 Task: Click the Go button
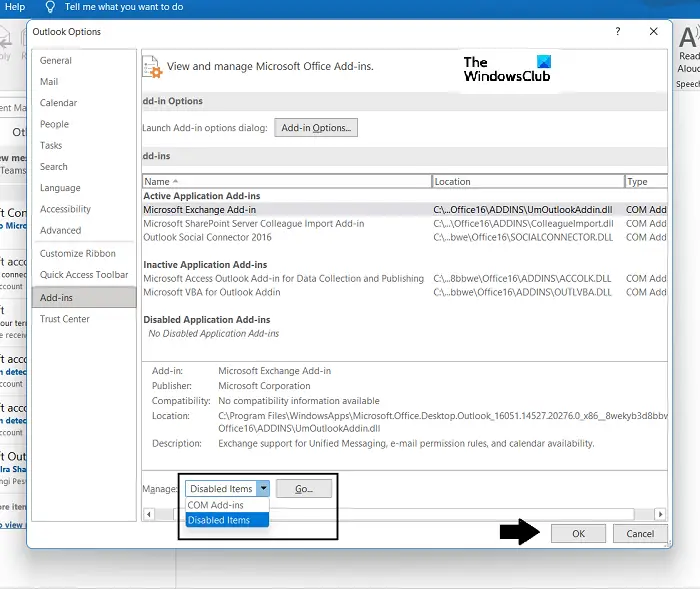(x=304, y=489)
